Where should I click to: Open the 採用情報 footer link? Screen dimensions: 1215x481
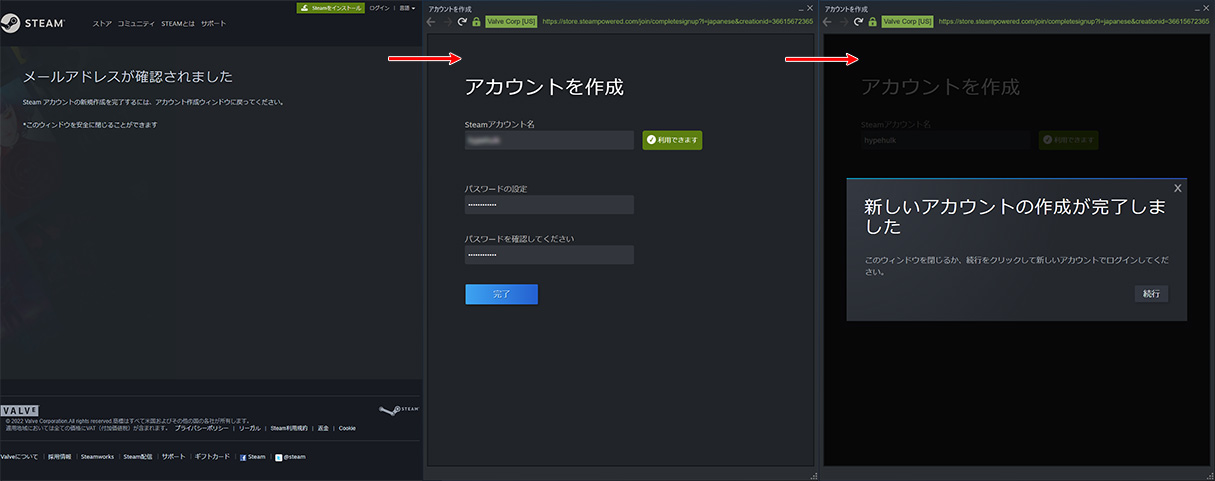point(60,456)
